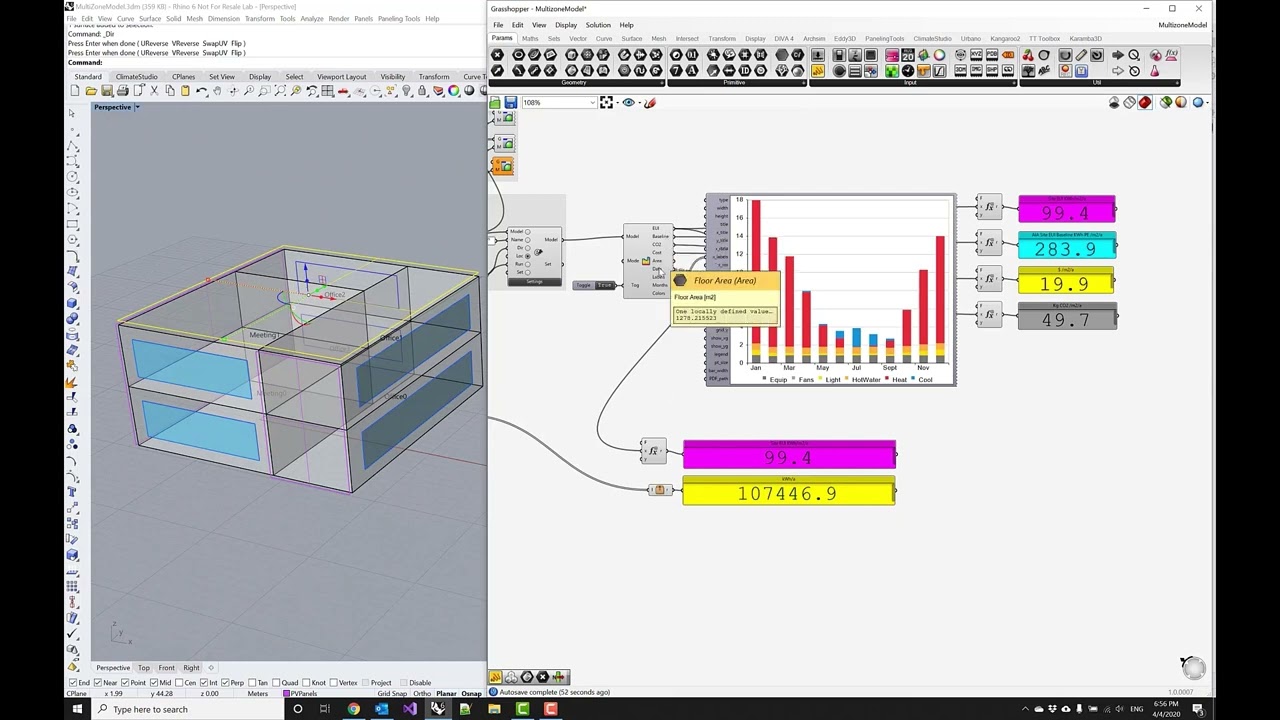The height and width of the screenshot is (720, 1280).
Task: Open the color wheel icon in Rhino toolbar
Action: pos(453,91)
